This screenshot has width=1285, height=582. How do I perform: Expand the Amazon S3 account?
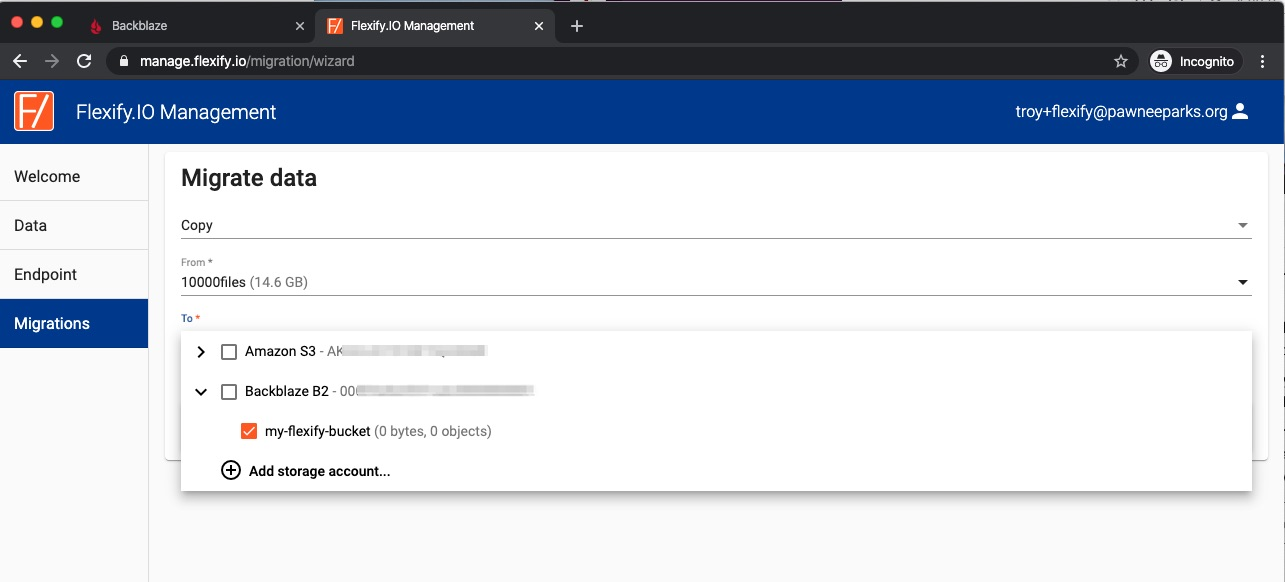[201, 352]
